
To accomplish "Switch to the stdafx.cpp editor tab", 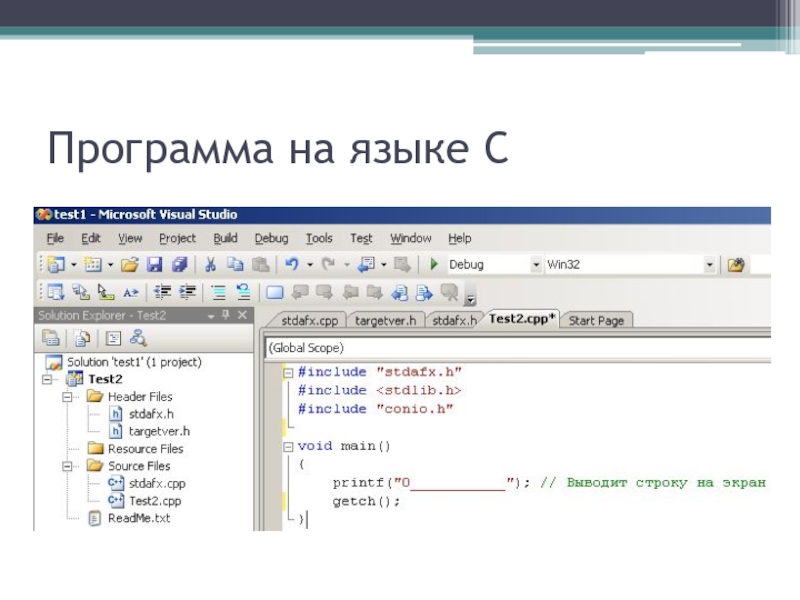I will point(308,321).
